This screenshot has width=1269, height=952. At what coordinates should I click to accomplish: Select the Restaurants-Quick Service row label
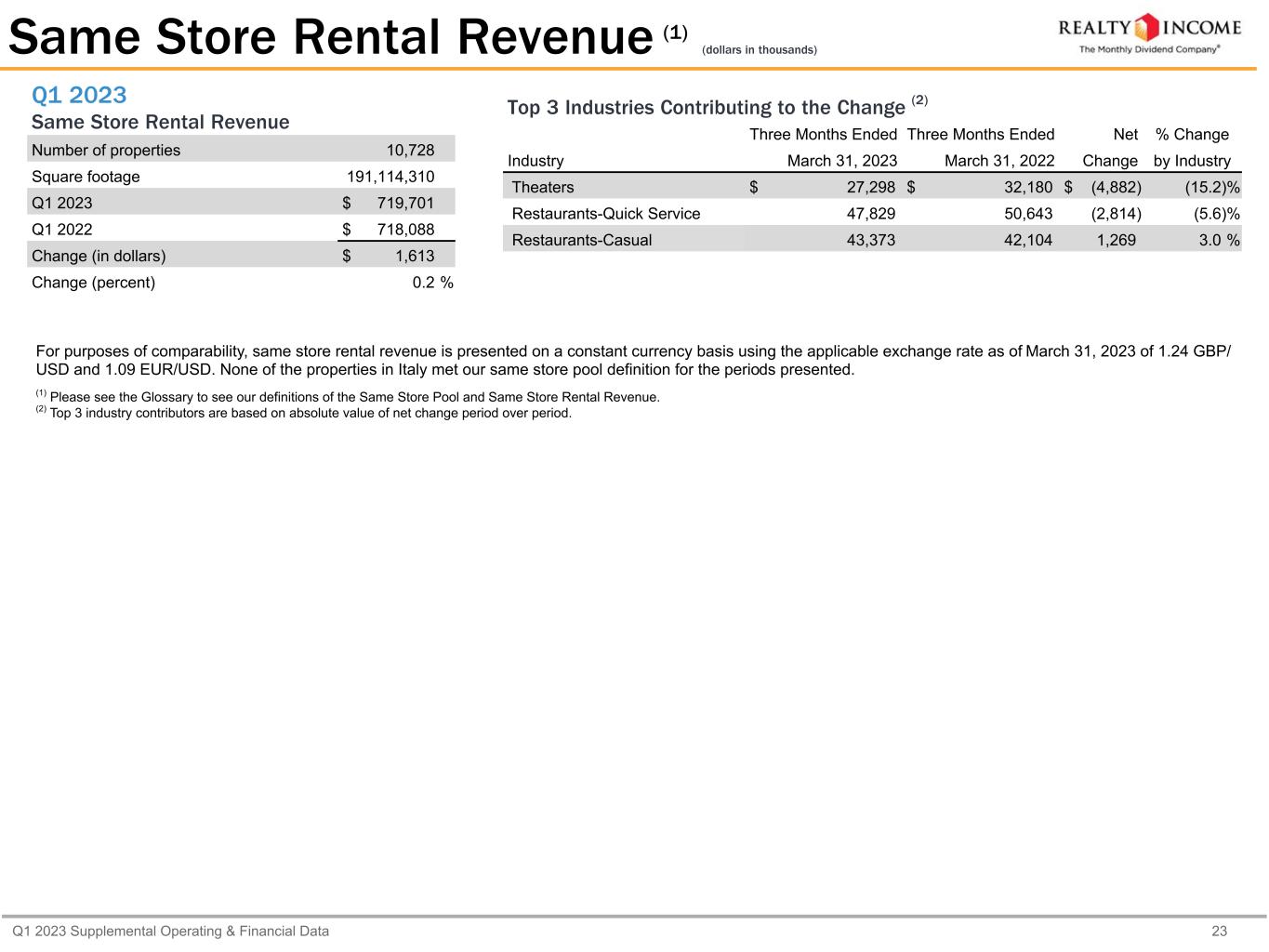(606, 214)
